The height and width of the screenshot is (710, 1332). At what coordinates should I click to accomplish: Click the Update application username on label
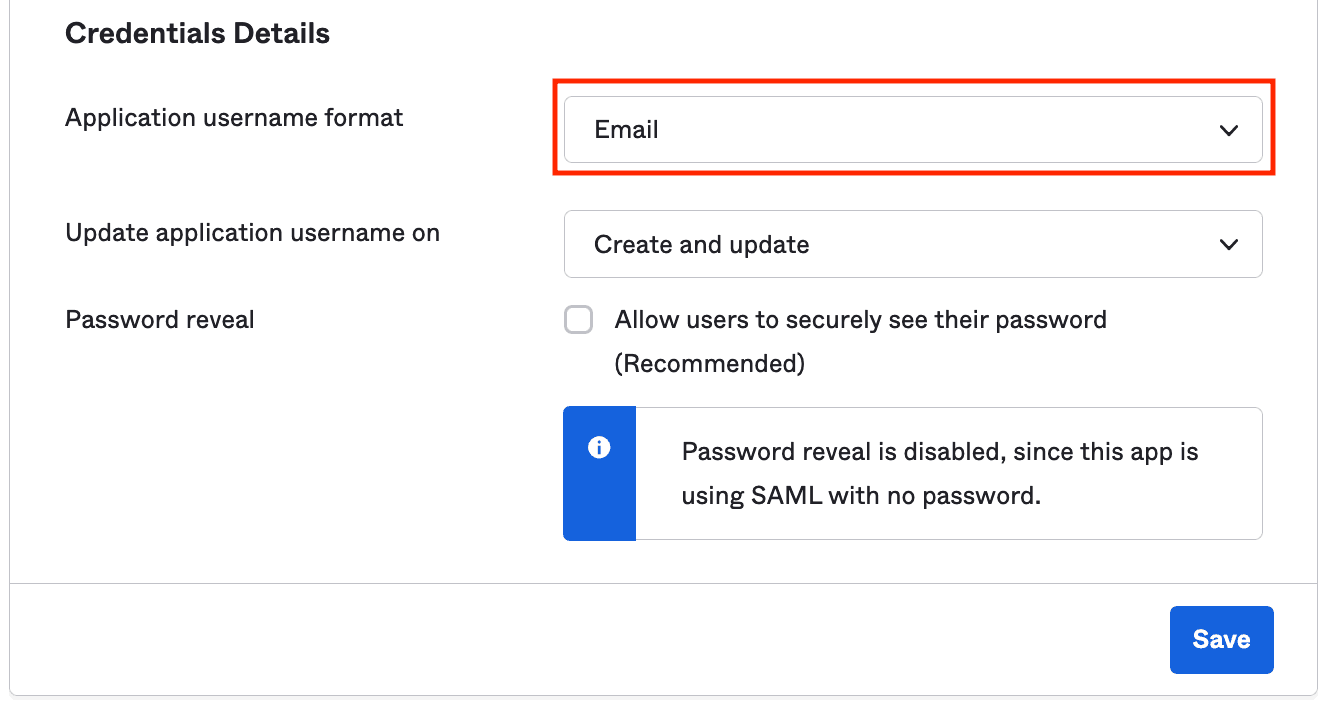[252, 232]
